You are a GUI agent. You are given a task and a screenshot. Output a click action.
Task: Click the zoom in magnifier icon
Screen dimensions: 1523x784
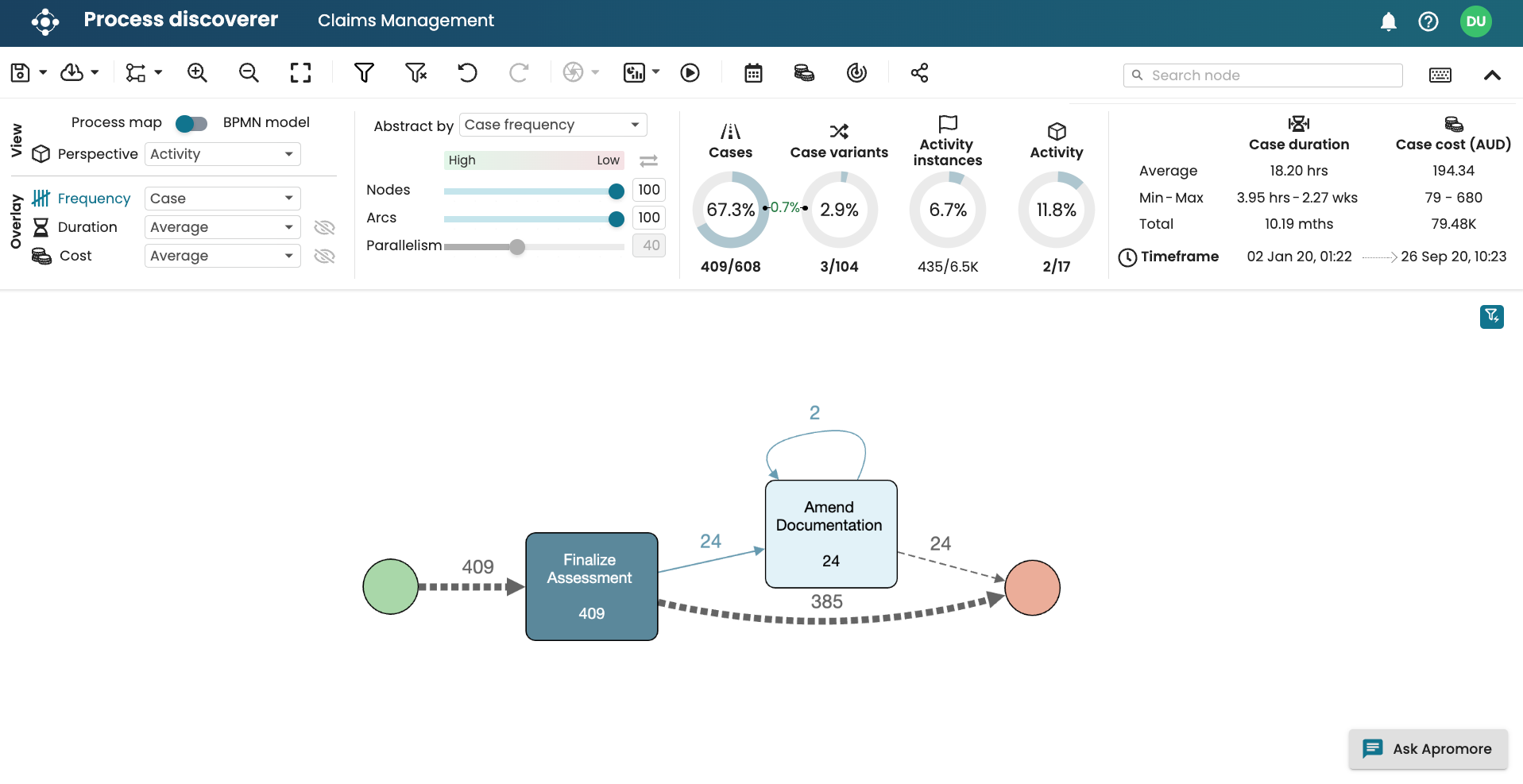[x=197, y=73]
